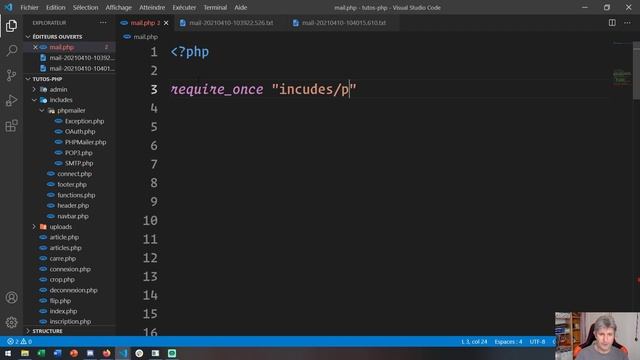
Task: Open the Extensions view
Action: pos(11,125)
